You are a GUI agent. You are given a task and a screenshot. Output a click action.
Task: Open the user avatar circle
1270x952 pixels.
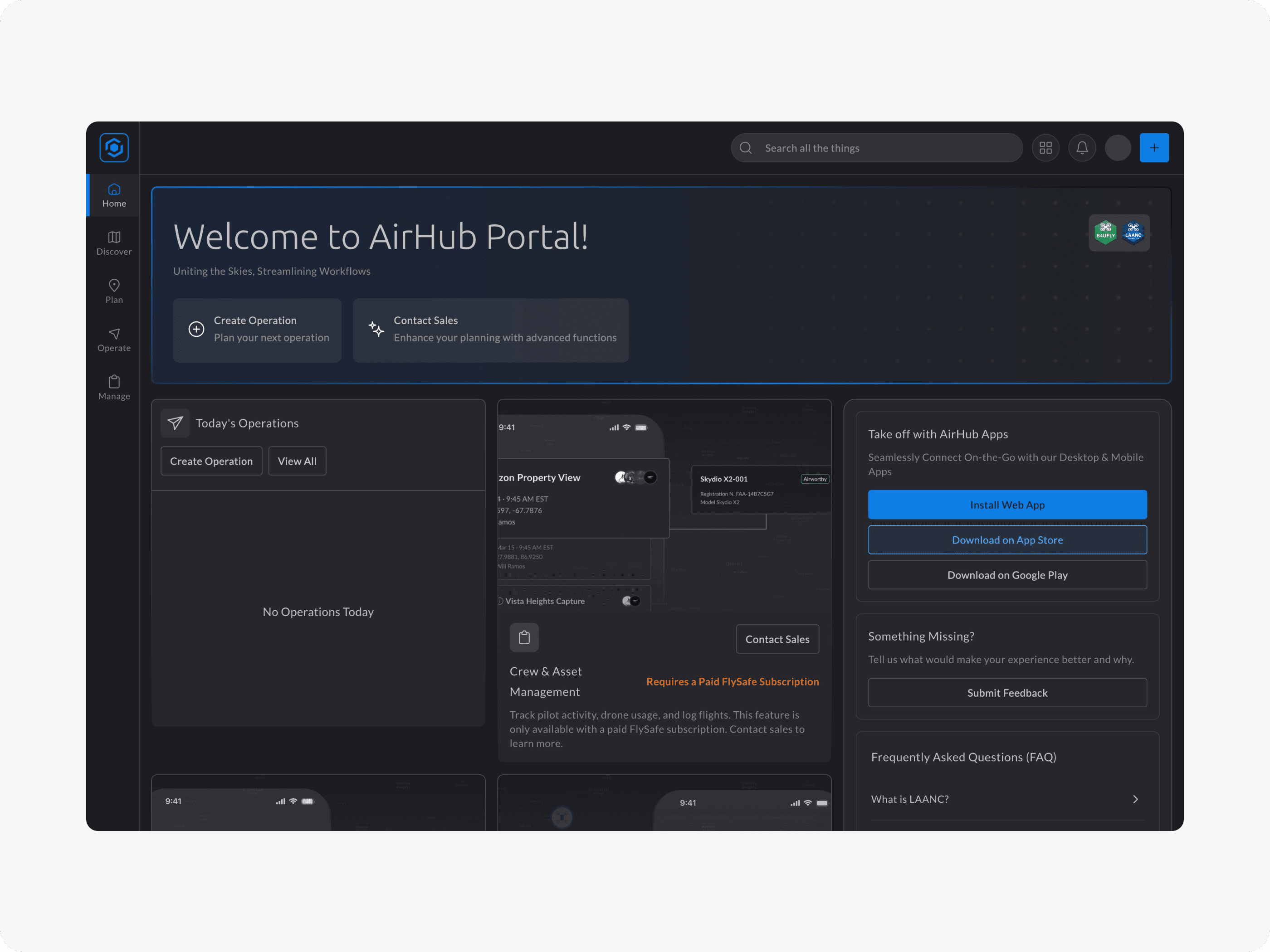point(1118,147)
